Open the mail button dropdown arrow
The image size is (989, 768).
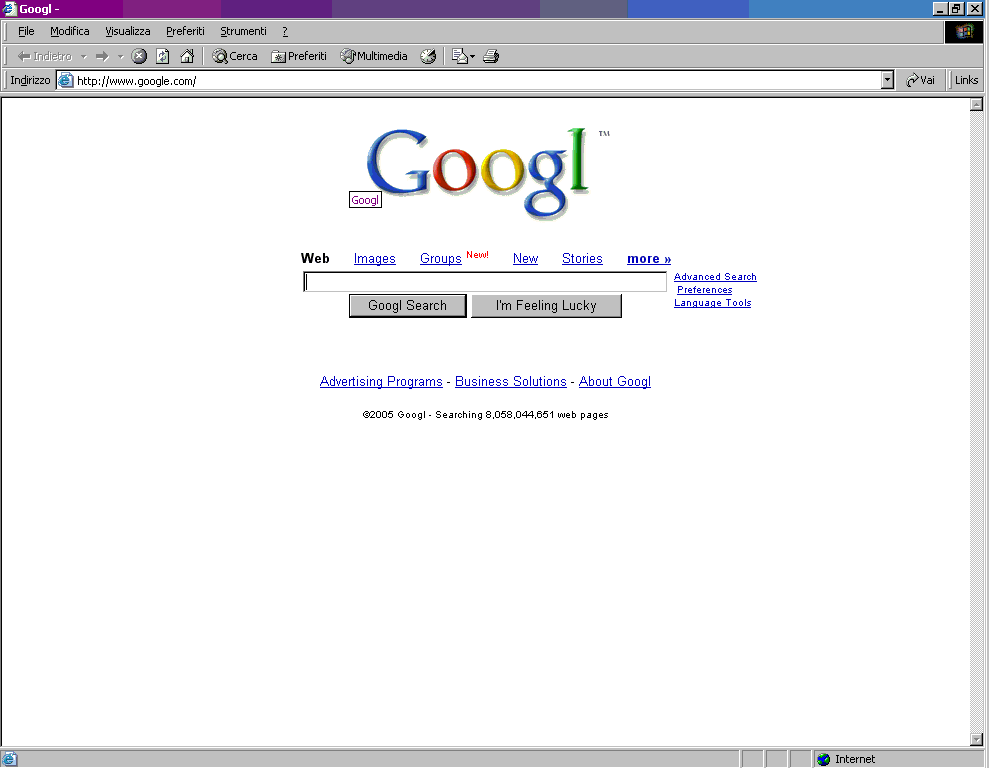472,57
